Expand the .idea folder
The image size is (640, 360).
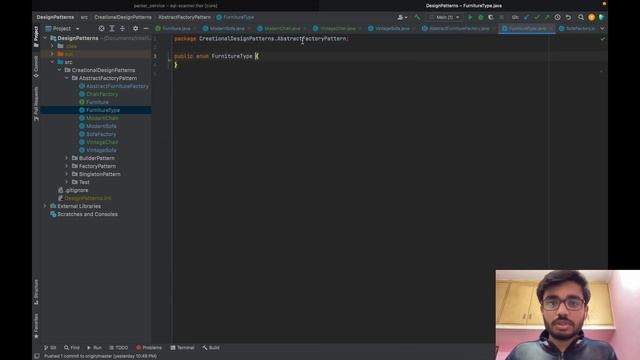pos(52,46)
